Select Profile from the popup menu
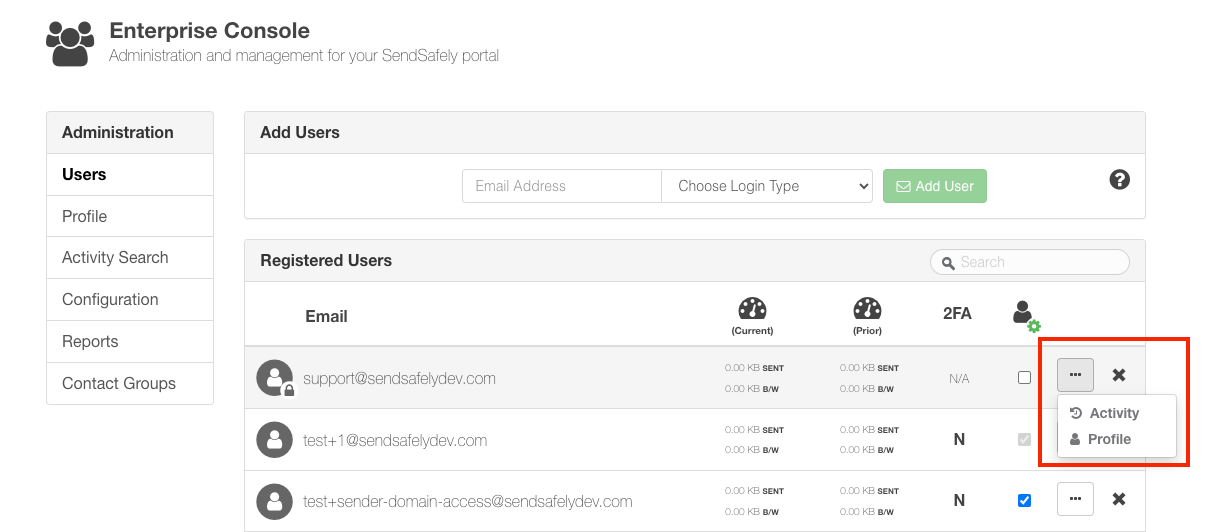This screenshot has width=1231, height=532. pos(1100,439)
